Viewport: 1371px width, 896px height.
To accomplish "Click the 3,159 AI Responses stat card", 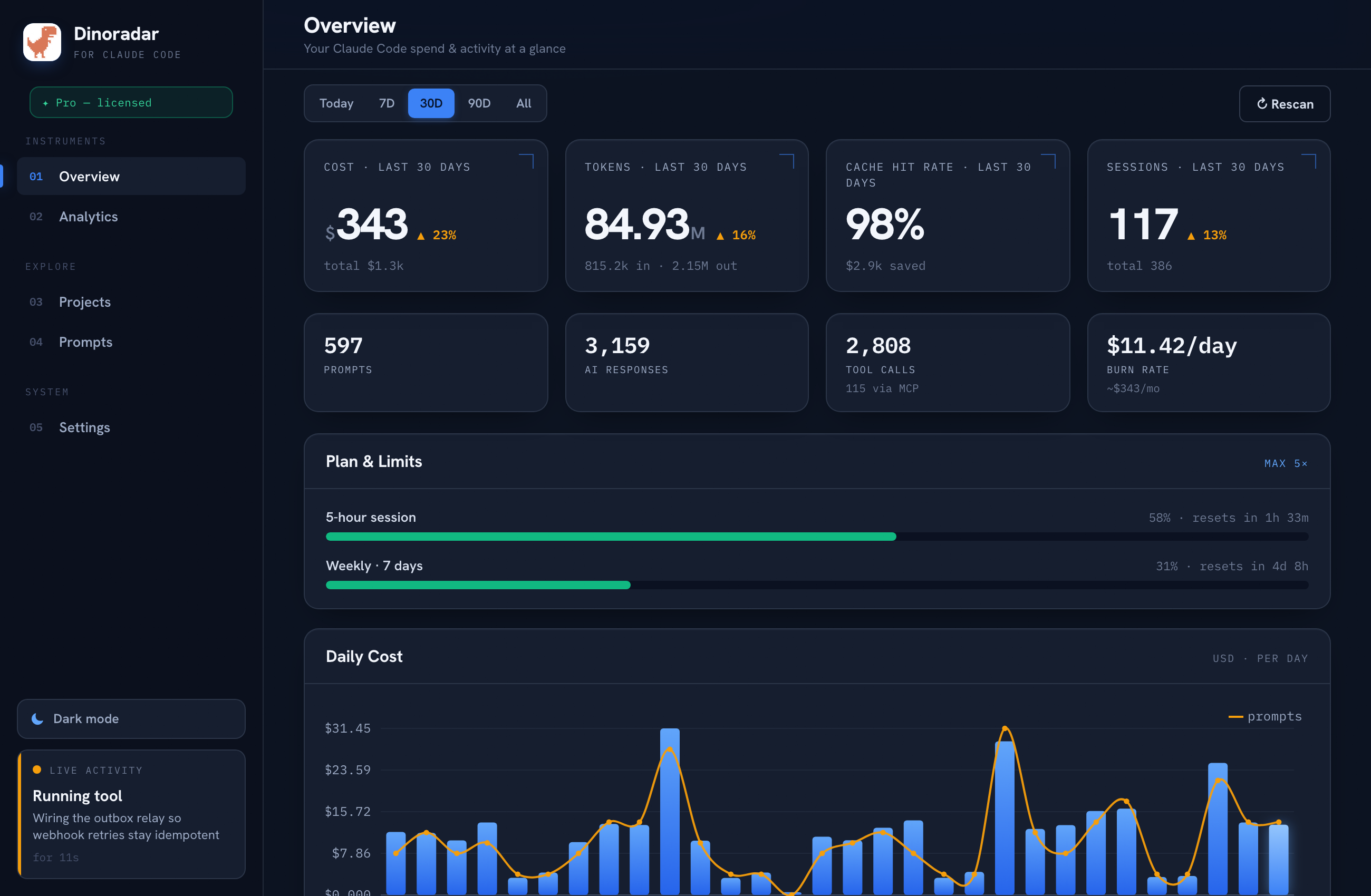I will pos(687,362).
